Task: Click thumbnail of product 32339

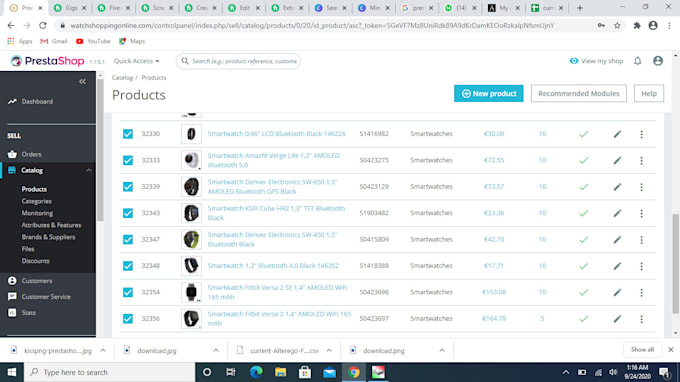Action: click(191, 187)
